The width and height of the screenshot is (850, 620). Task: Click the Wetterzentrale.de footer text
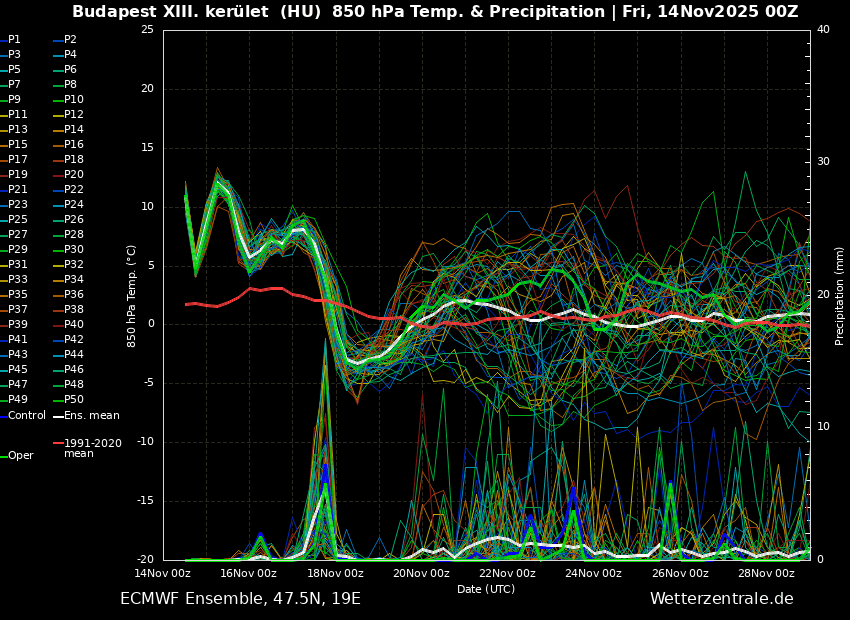[721, 599]
